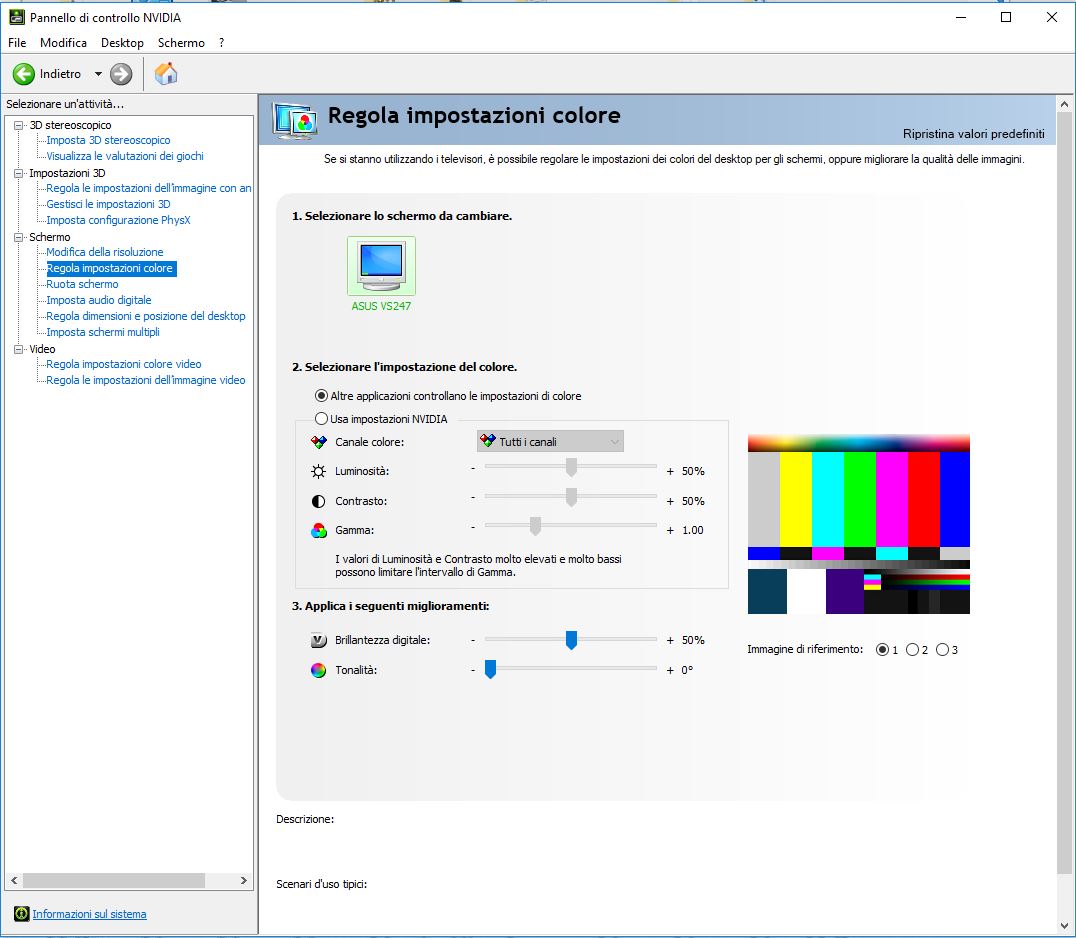Click 'Ripristina valori predefiniti' link
1076x938 pixels.
pos(974,134)
